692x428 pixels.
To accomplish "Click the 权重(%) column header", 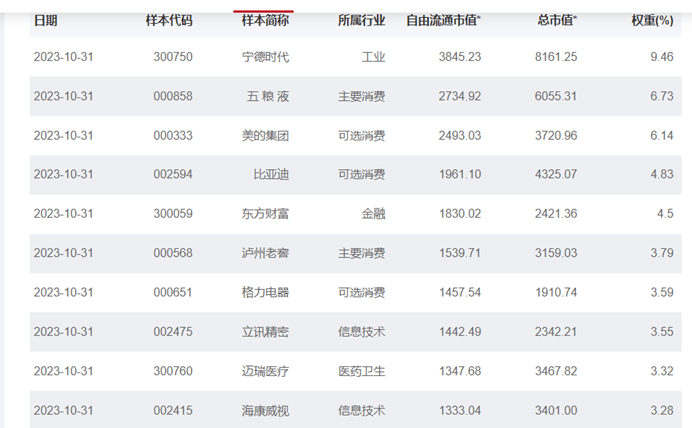I will coord(652,21).
